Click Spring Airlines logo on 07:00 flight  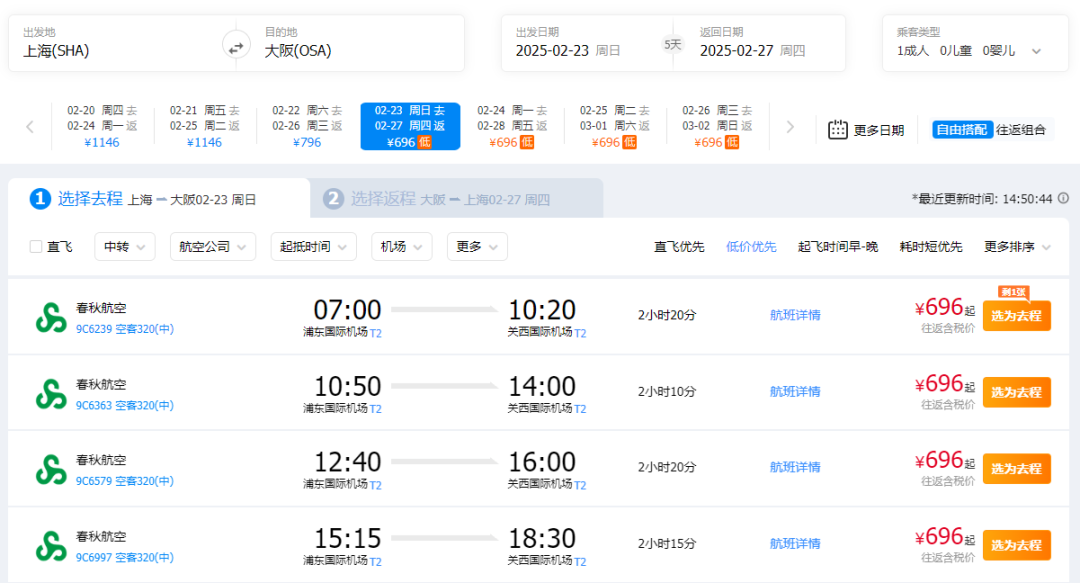pos(51,317)
